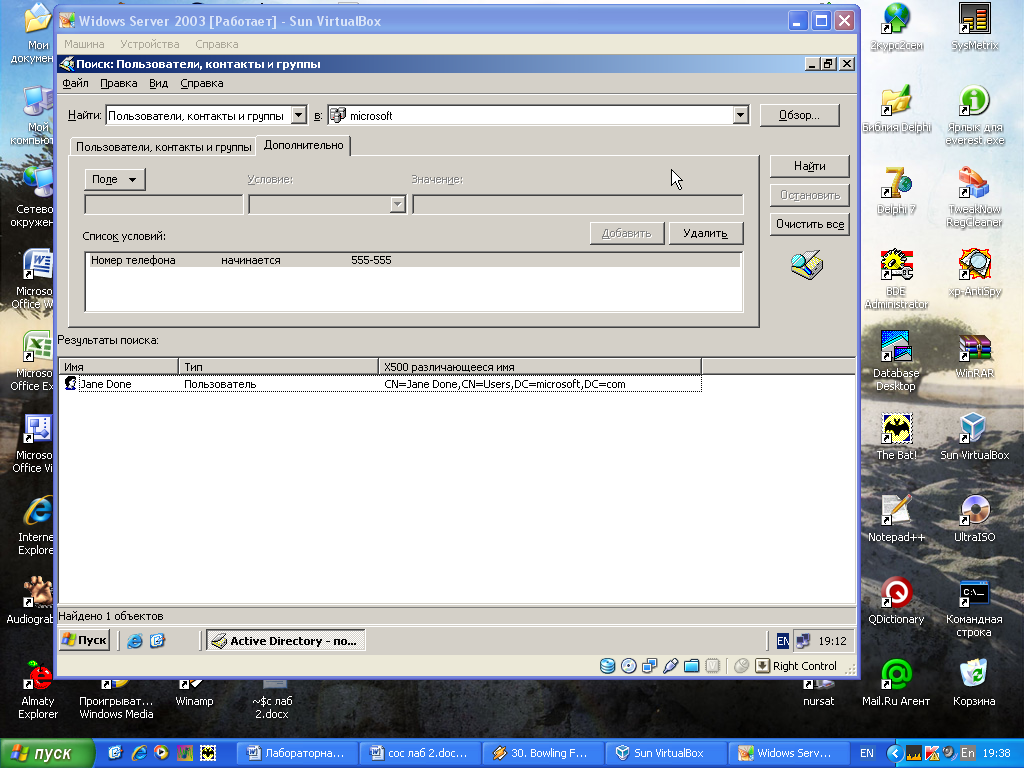Switch to Лабораторна... Word taskbar button
1024x768 pixels.
pyautogui.click(x=297, y=753)
